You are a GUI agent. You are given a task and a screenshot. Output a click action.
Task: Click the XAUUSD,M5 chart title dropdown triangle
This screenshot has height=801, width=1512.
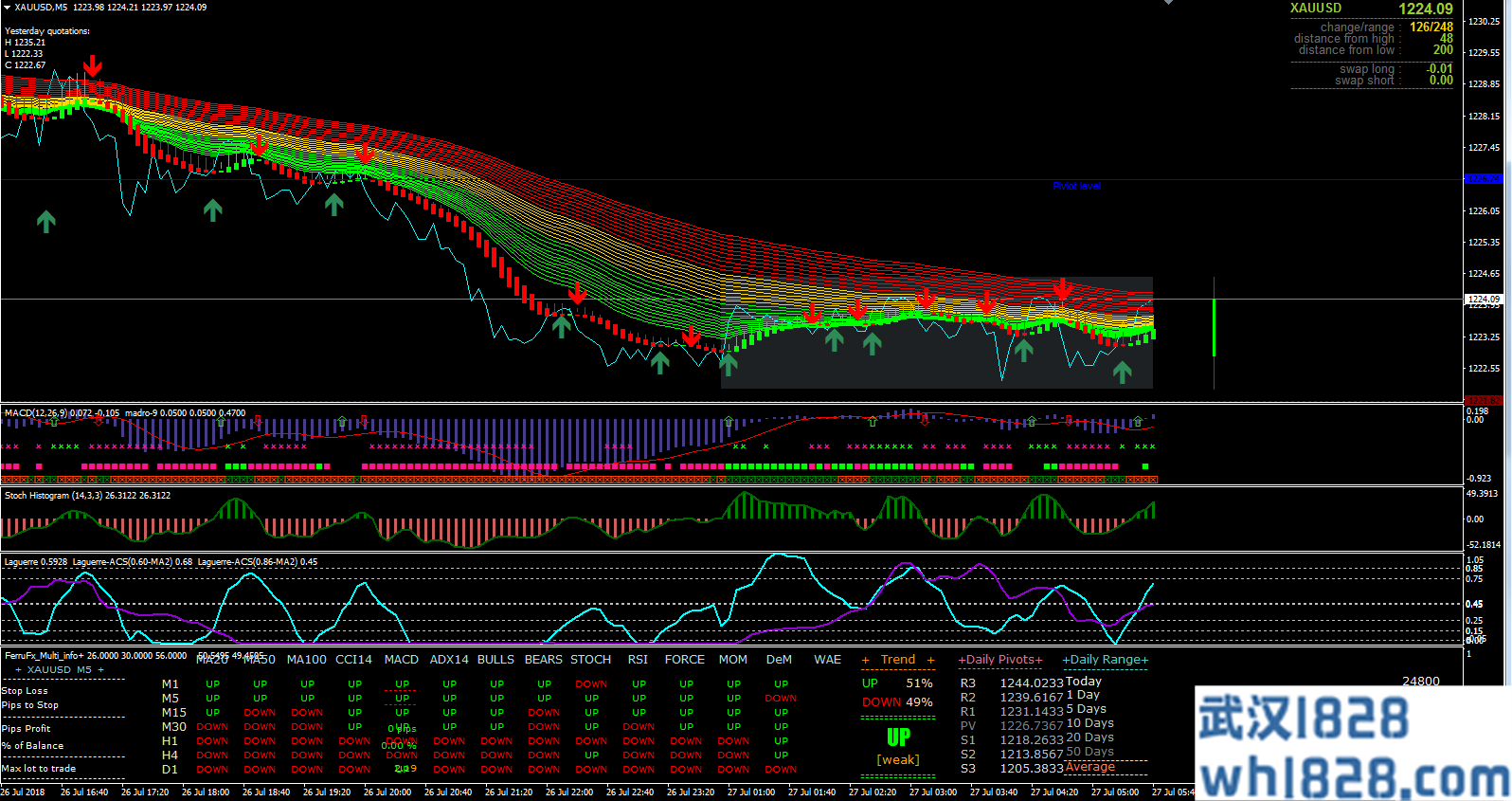(7, 8)
